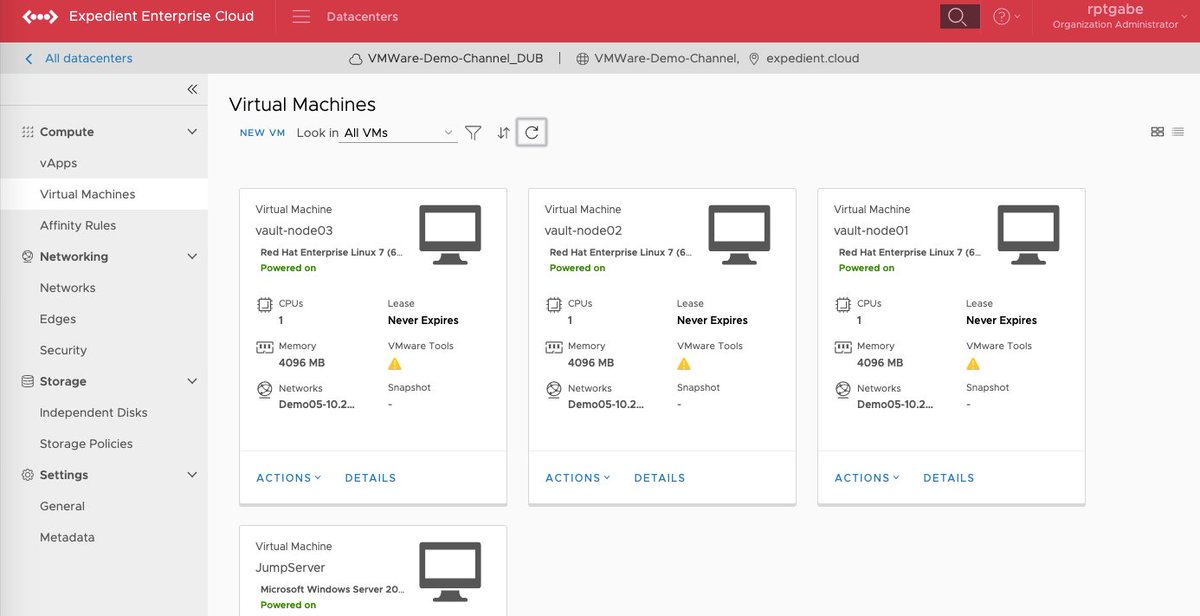Click the vault-node02 monitor icon
This screenshot has height=616, width=1200.
tap(739, 235)
